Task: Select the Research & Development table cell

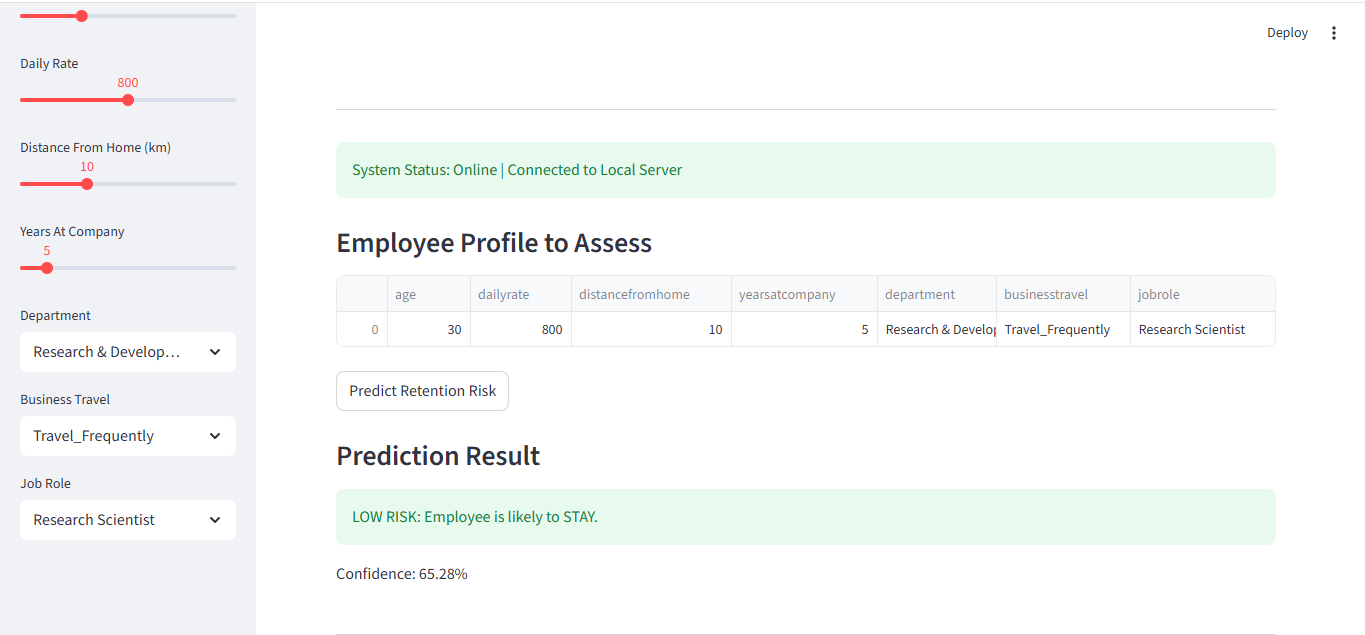Action: coord(937,329)
